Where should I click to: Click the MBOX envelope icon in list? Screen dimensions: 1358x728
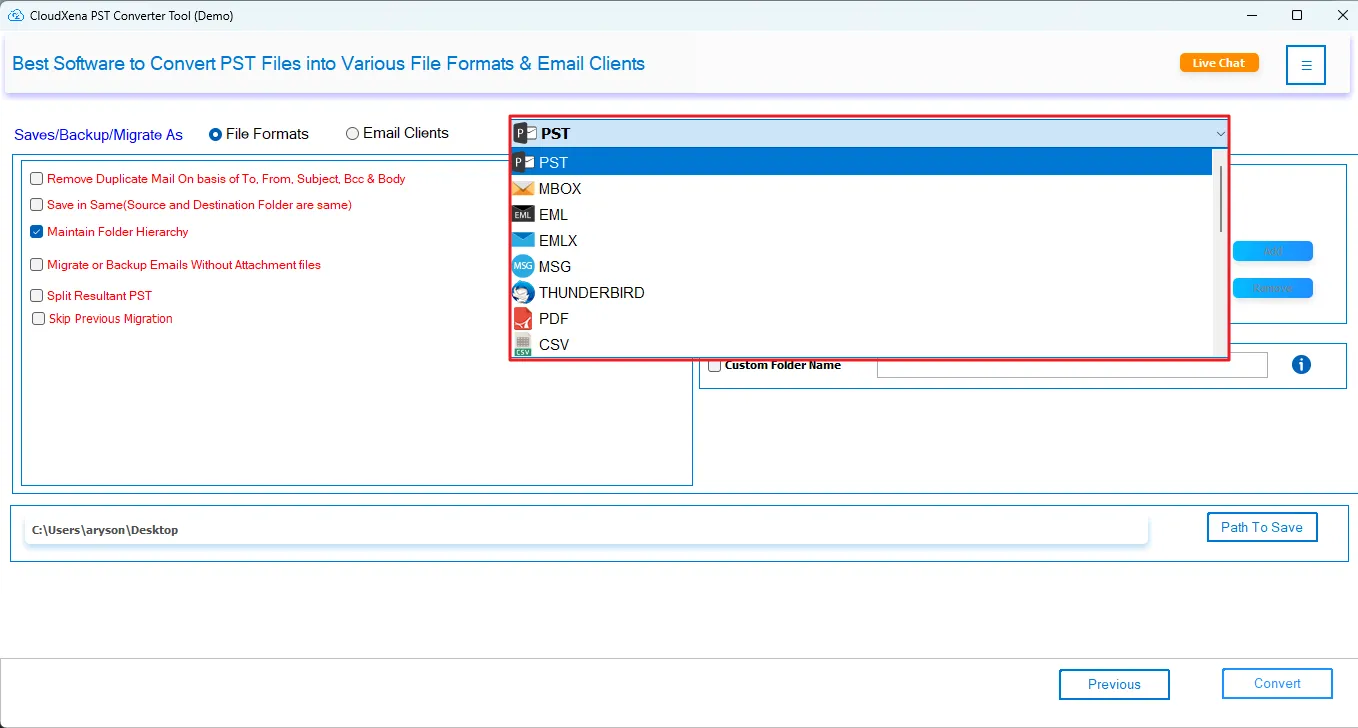click(x=523, y=189)
